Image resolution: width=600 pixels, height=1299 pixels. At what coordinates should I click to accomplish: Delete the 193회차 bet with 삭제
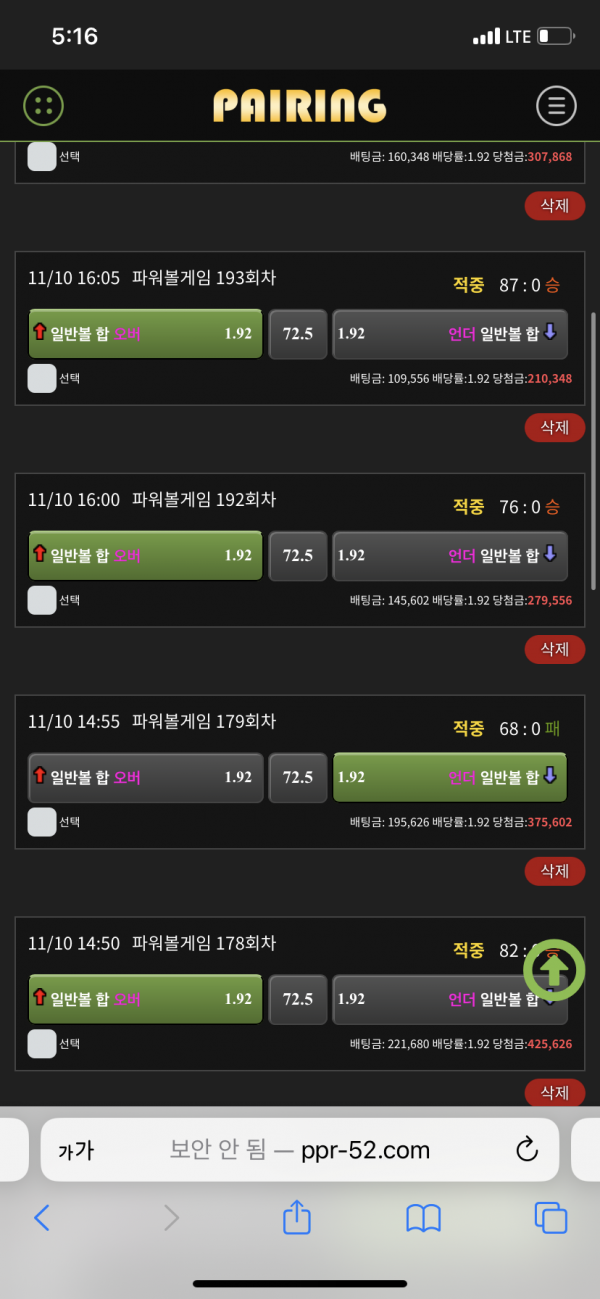554,427
